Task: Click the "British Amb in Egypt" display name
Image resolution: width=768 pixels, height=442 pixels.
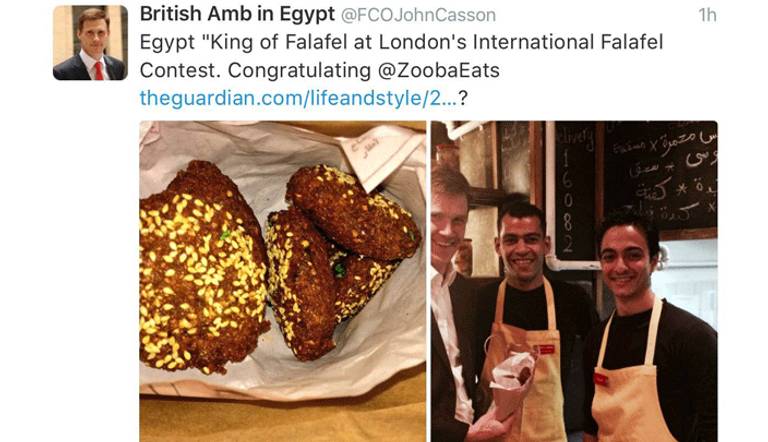Action: pos(237,14)
